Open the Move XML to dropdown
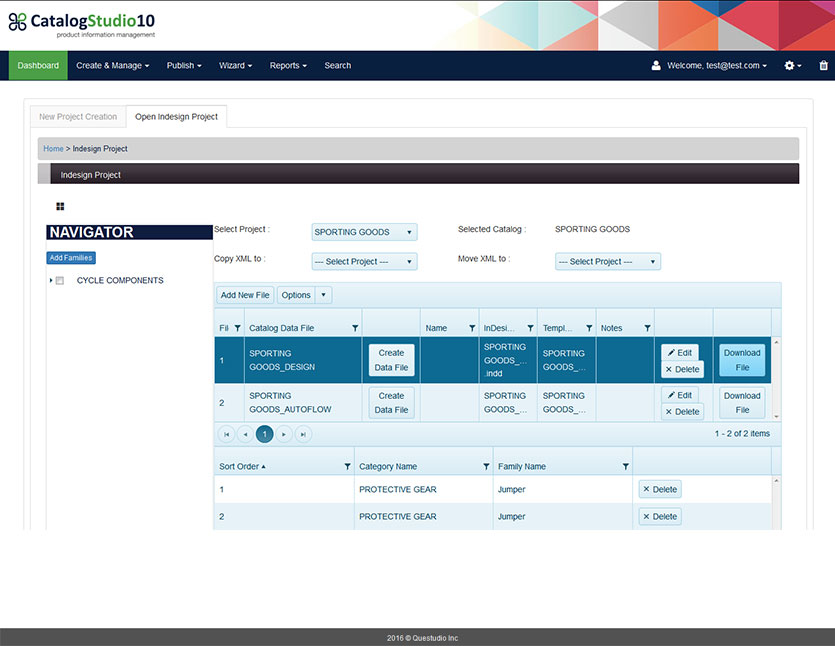 tap(608, 261)
